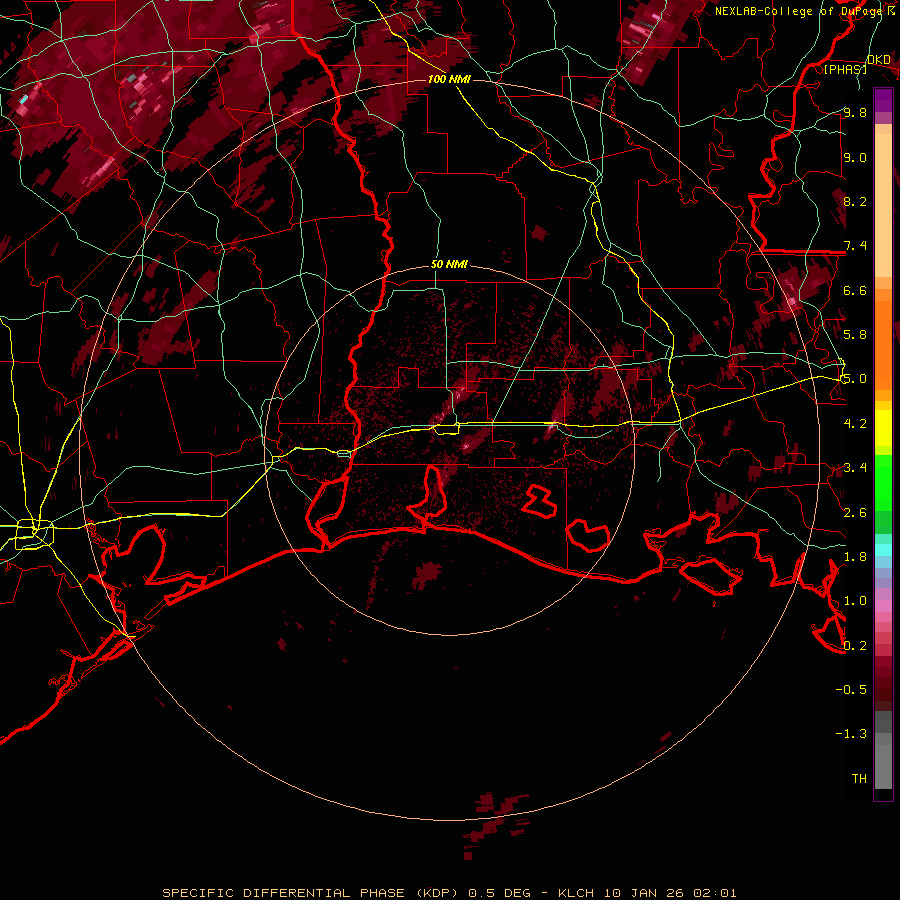Click the '1.8' scale value
Screen dimensions: 900x900
[855, 556]
